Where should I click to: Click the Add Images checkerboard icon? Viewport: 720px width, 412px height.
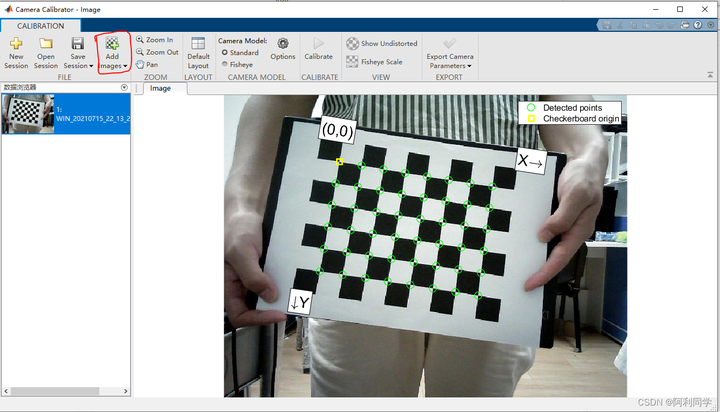click(112, 44)
